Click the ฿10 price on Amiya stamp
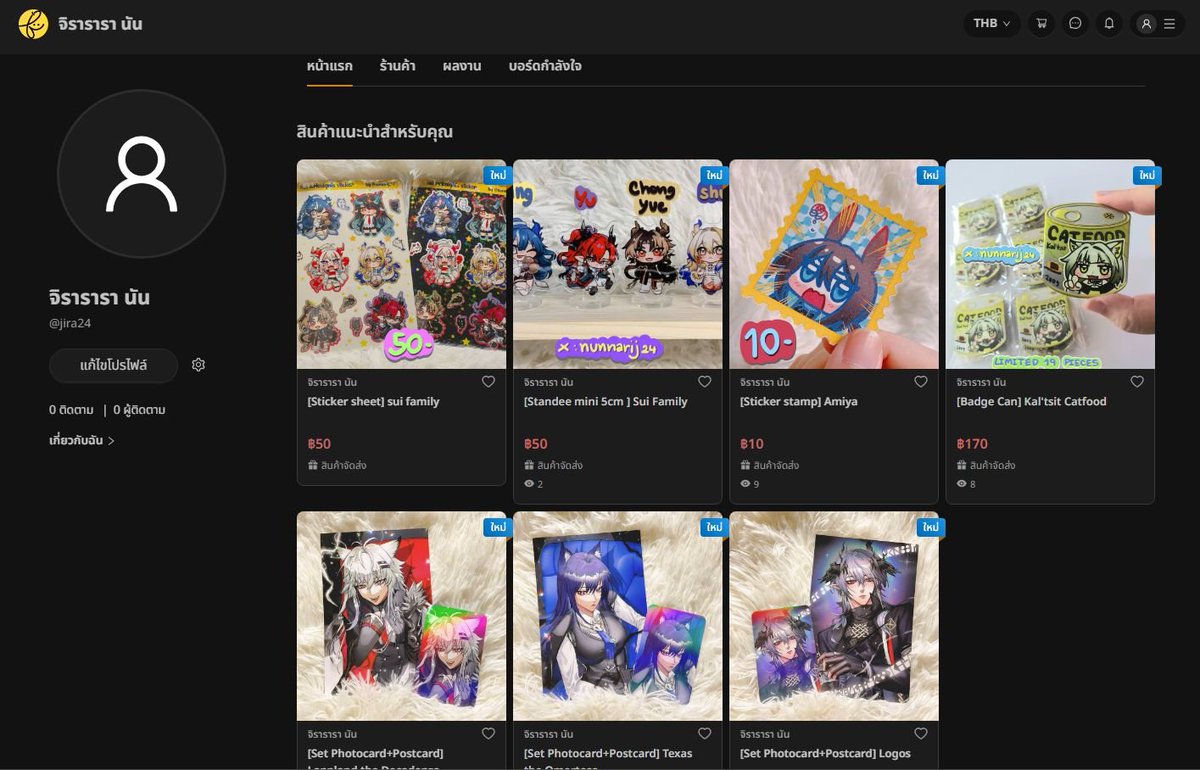This screenshot has width=1200, height=770. coord(752,444)
